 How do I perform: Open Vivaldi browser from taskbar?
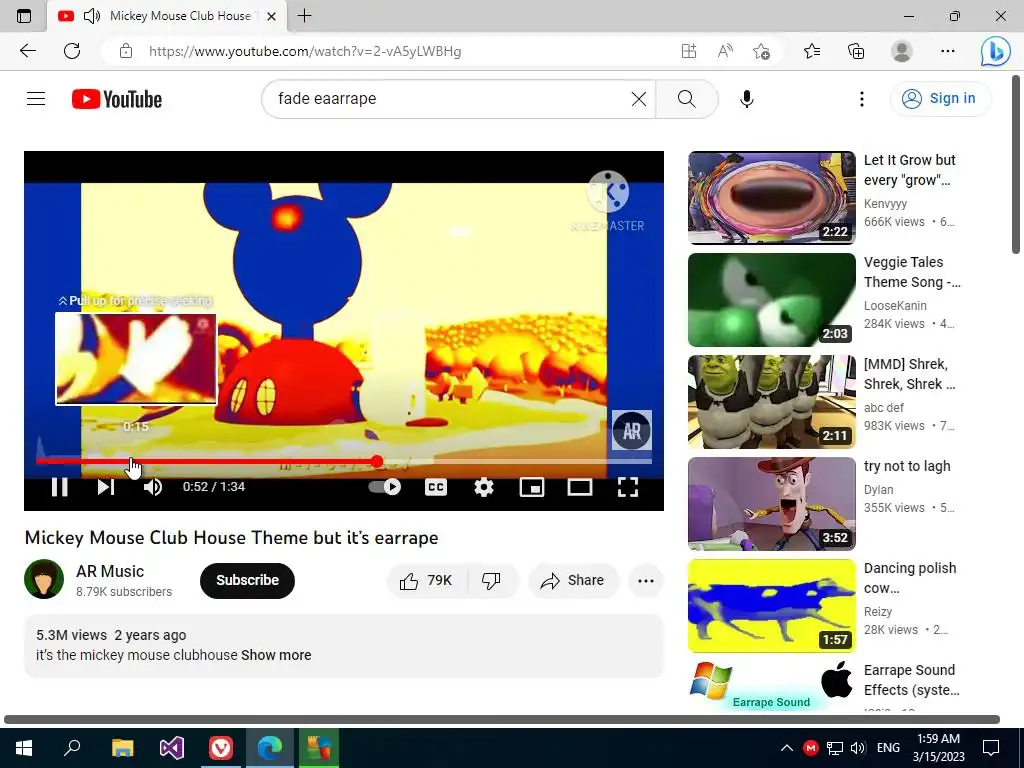coord(221,748)
